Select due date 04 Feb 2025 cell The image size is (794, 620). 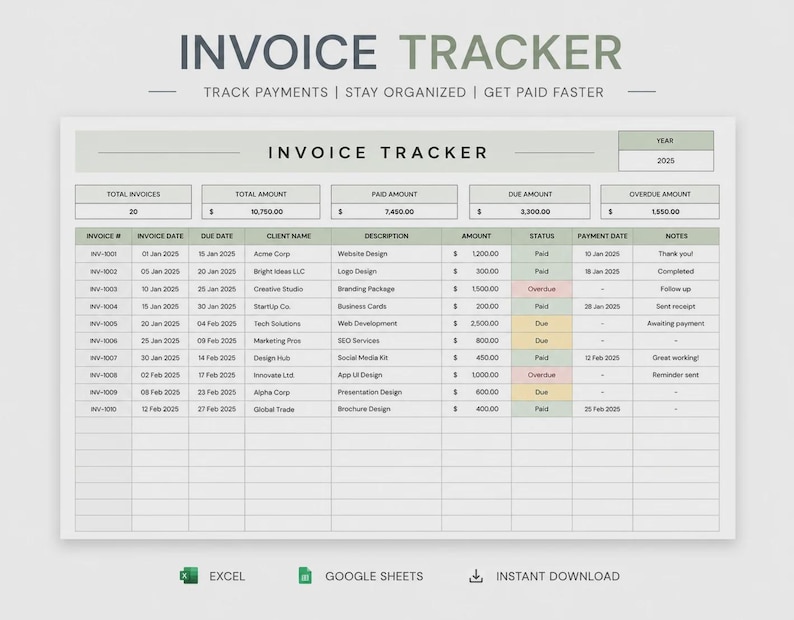(x=217, y=324)
